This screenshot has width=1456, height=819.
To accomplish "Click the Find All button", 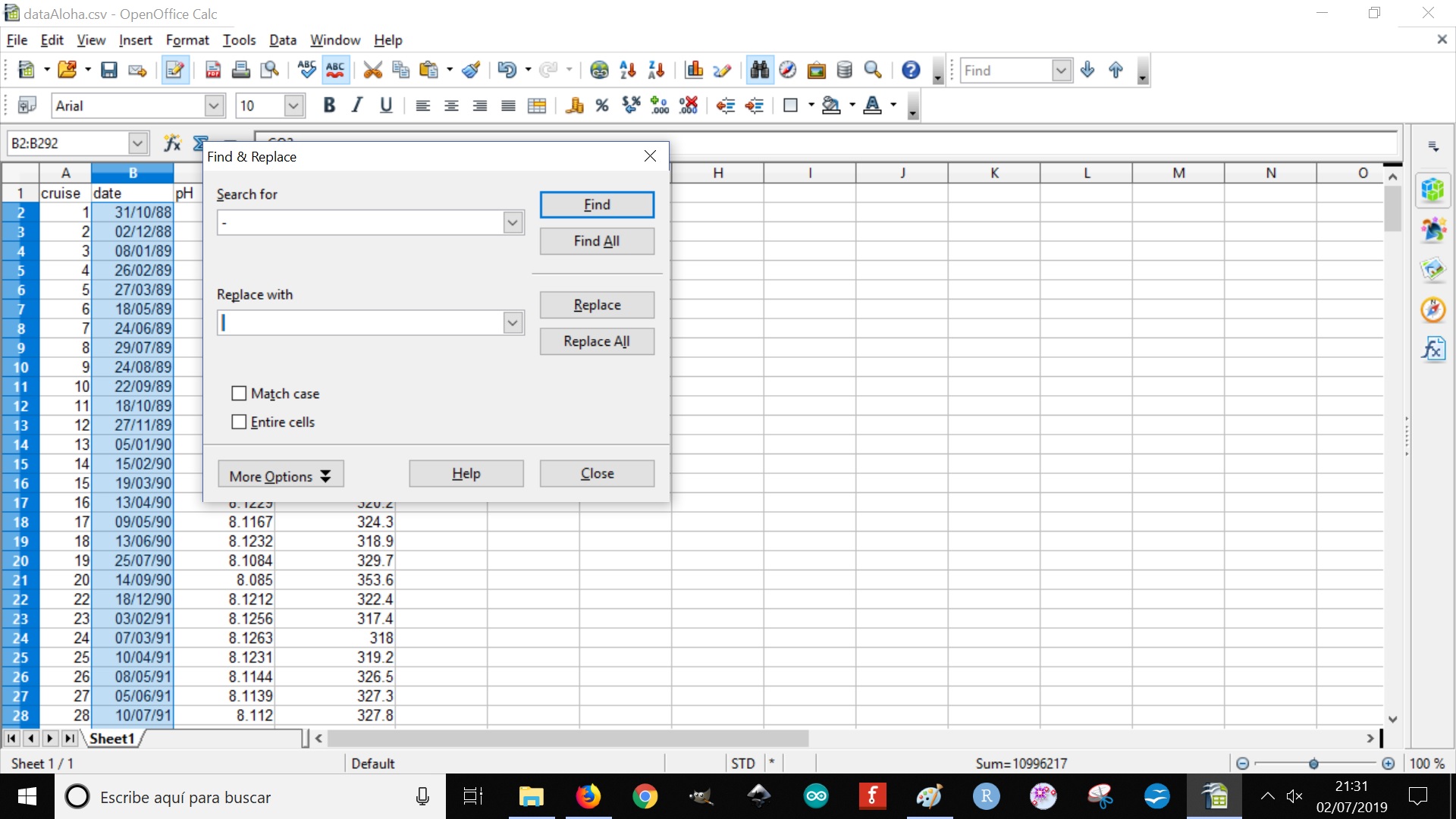I will (597, 241).
